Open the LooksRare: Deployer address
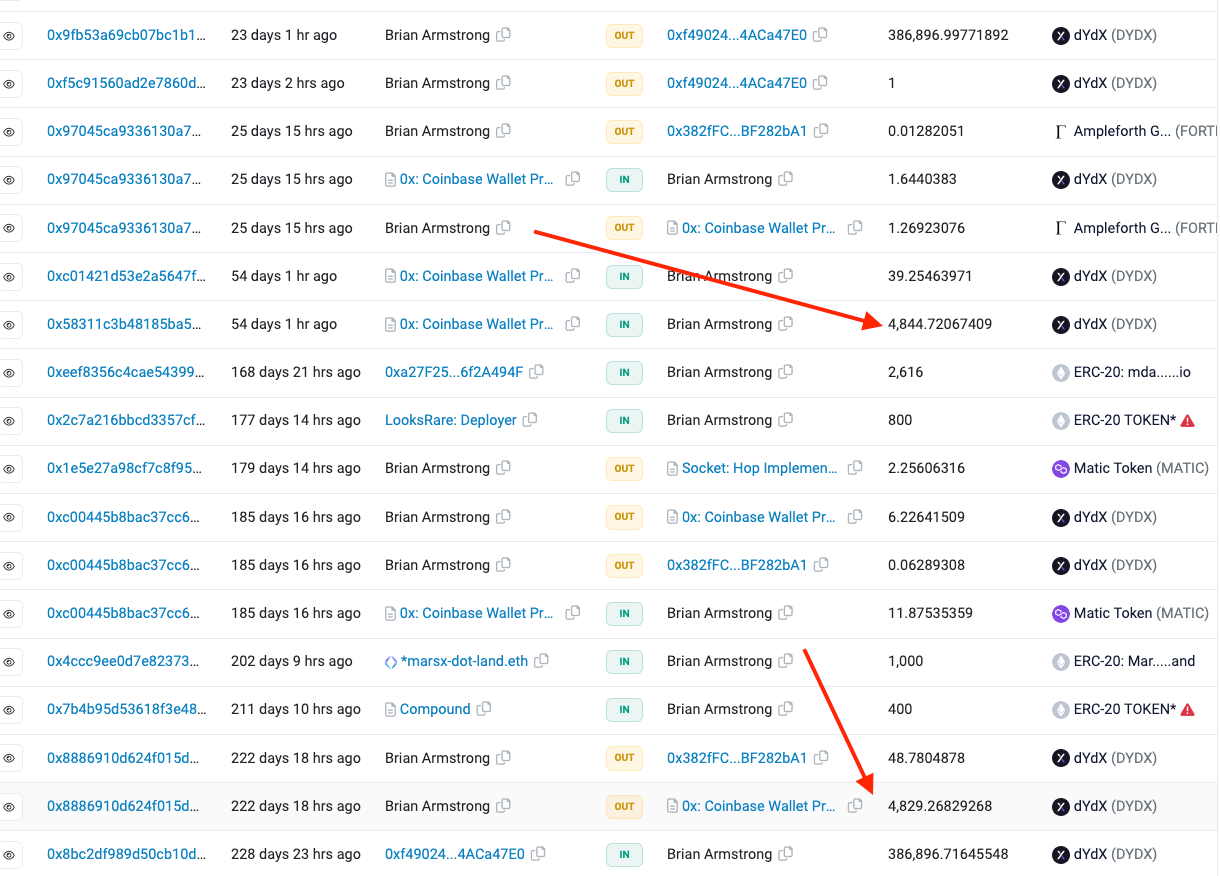 point(451,420)
